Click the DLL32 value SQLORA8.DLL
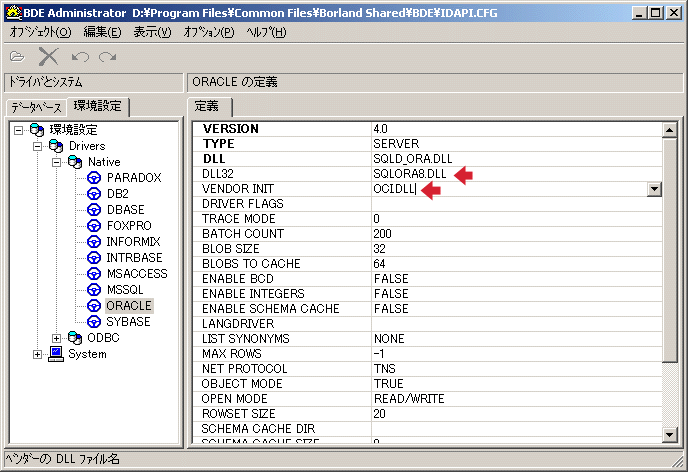 click(x=409, y=174)
